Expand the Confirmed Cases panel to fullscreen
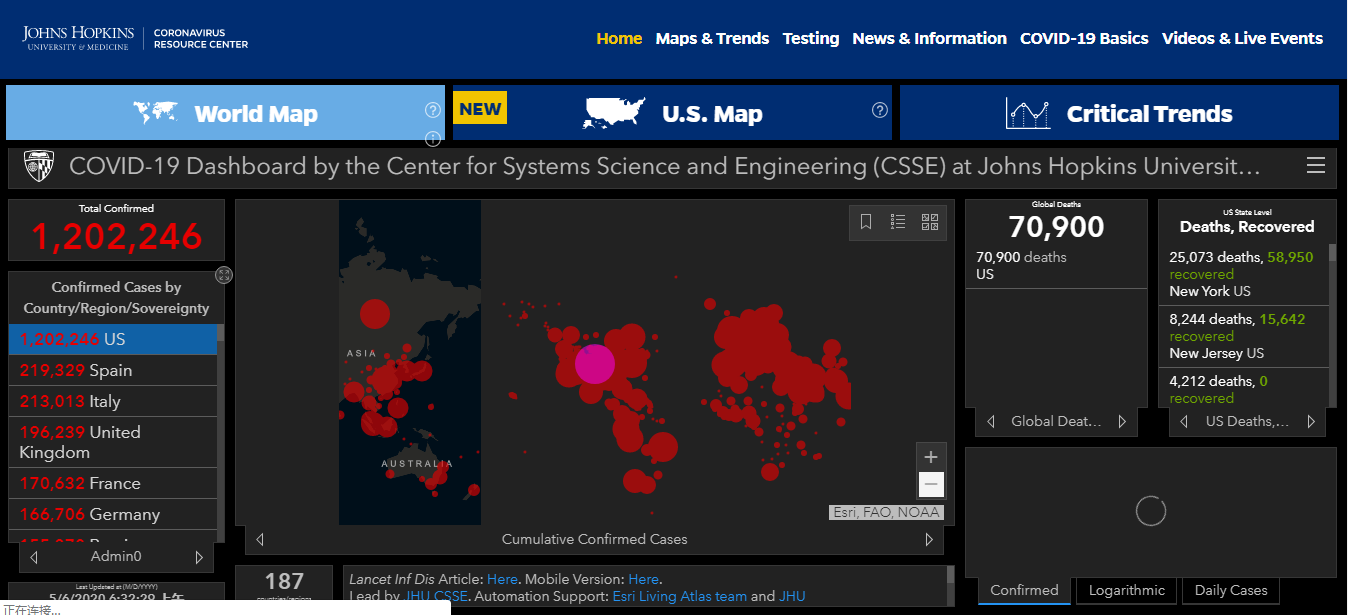The width and height of the screenshot is (1348, 615). tap(224, 275)
